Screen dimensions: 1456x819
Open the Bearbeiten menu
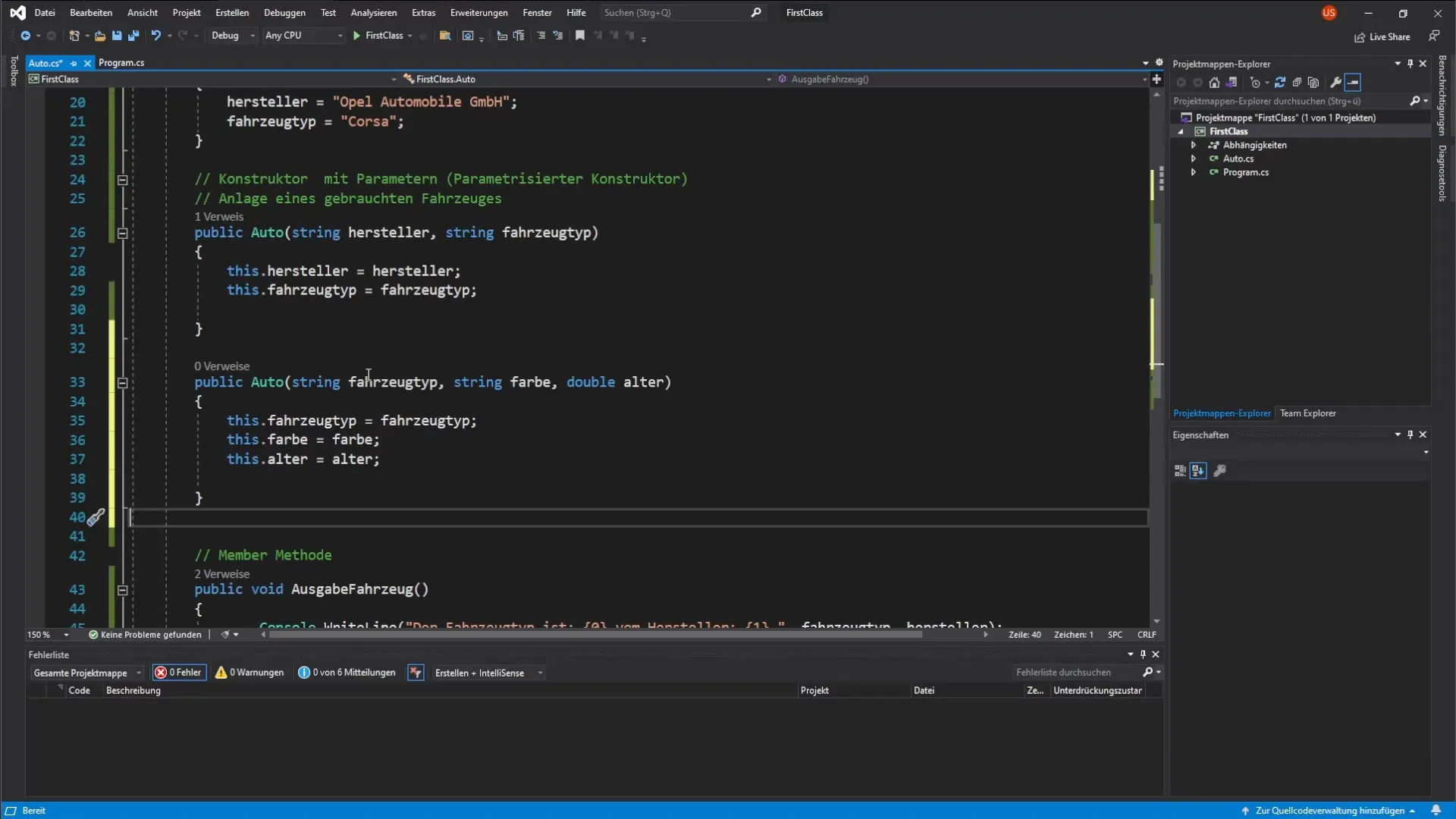click(91, 13)
